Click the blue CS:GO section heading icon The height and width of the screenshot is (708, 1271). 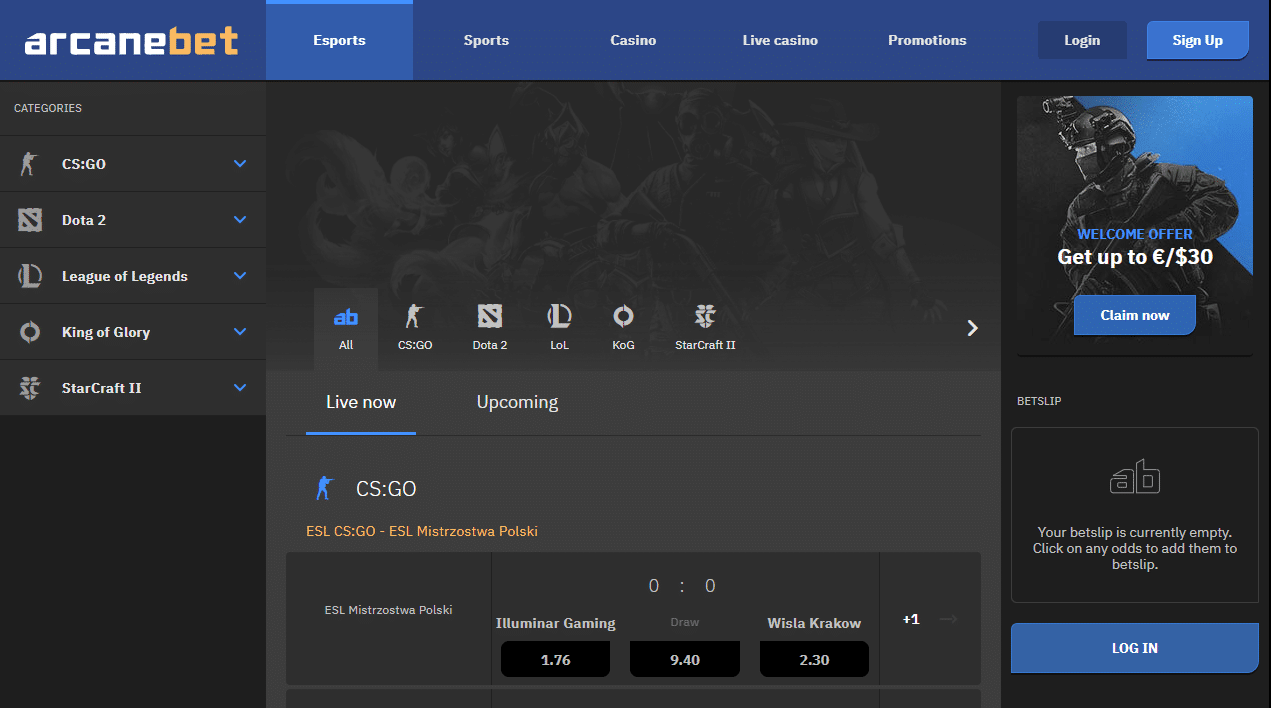(323, 488)
